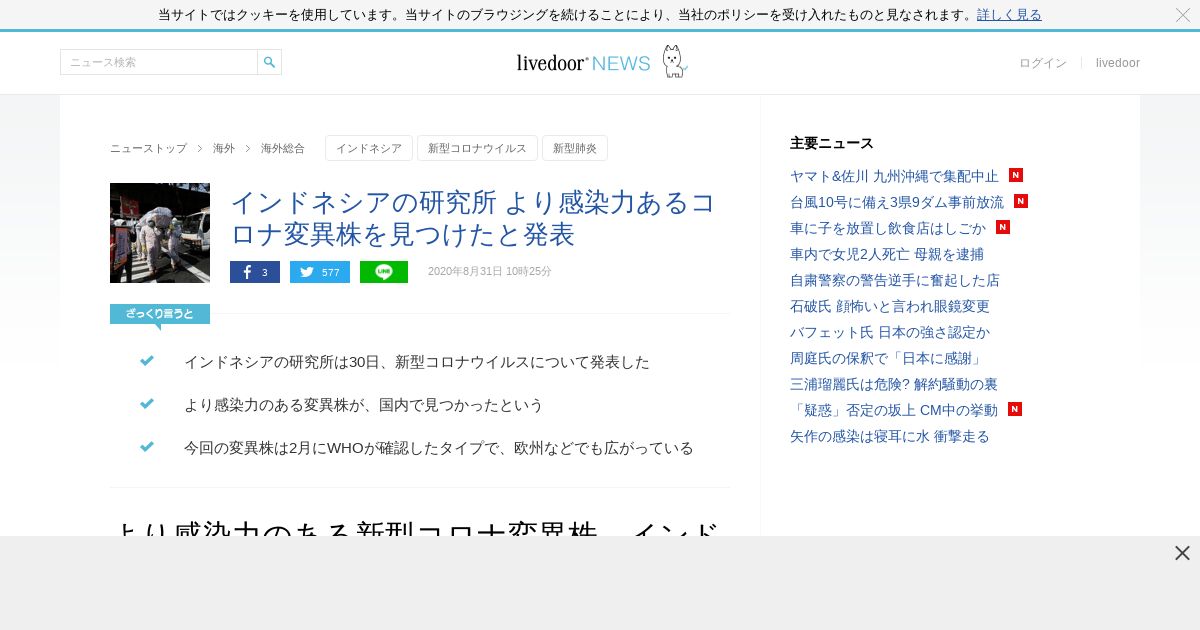Screen dimensions: 1200x630
Task: Click the ログイン link
Action: point(1043,63)
